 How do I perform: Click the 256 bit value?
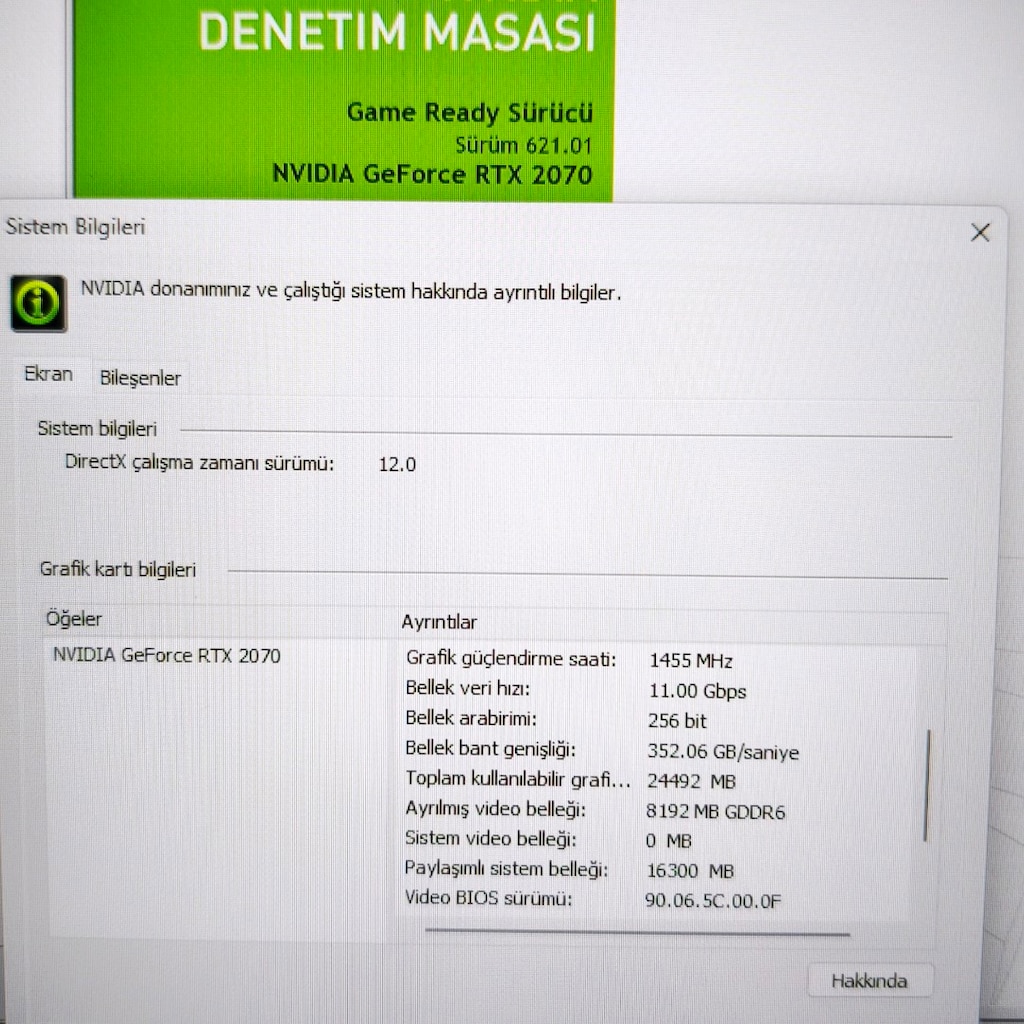coord(677,721)
